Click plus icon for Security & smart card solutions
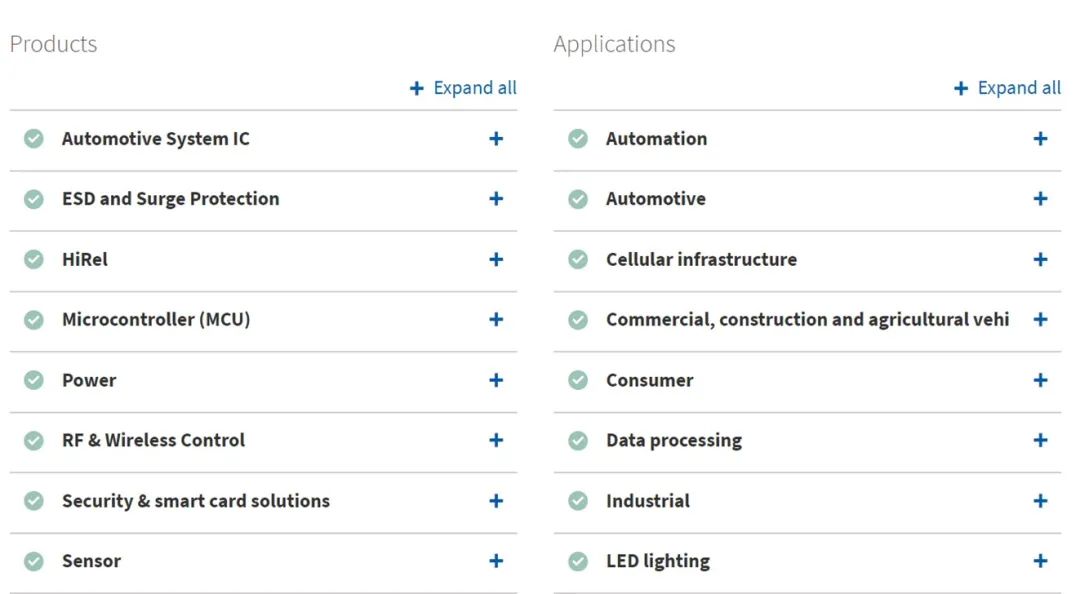1080x594 pixels. (x=496, y=501)
